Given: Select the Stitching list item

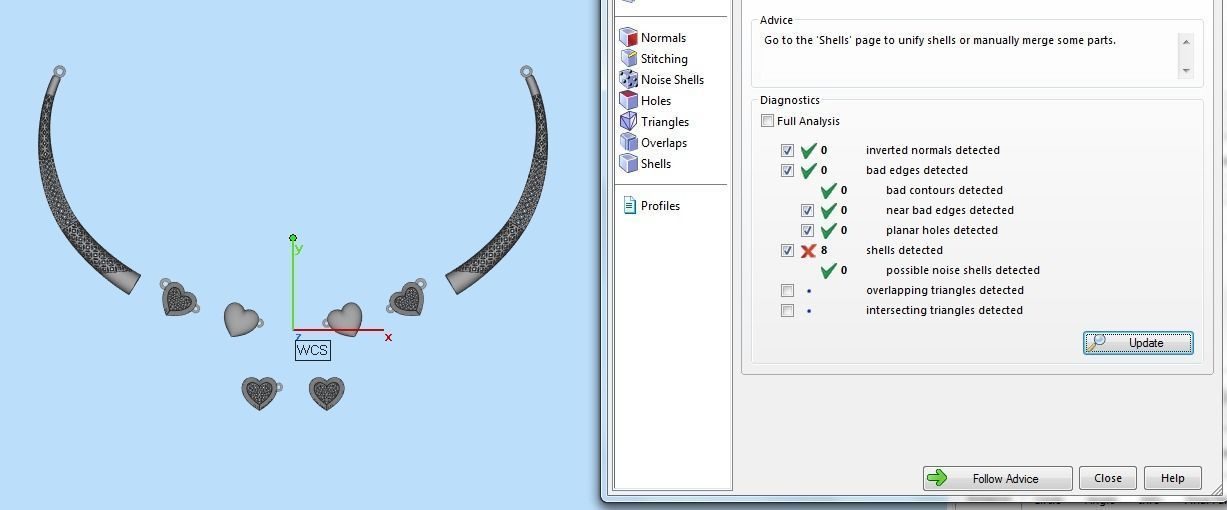Looking at the screenshot, I should point(664,59).
